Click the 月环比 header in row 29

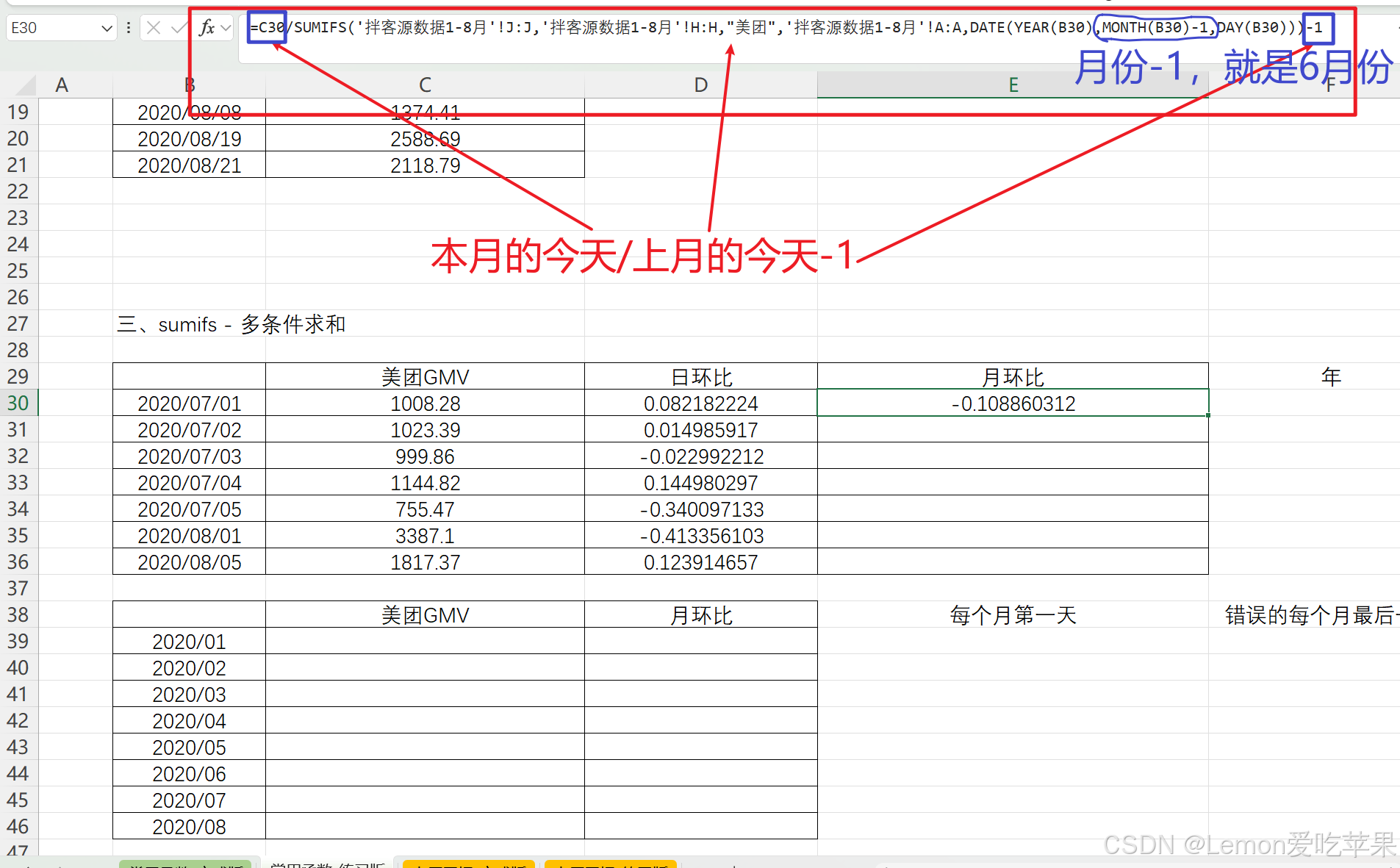[1013, 376]
